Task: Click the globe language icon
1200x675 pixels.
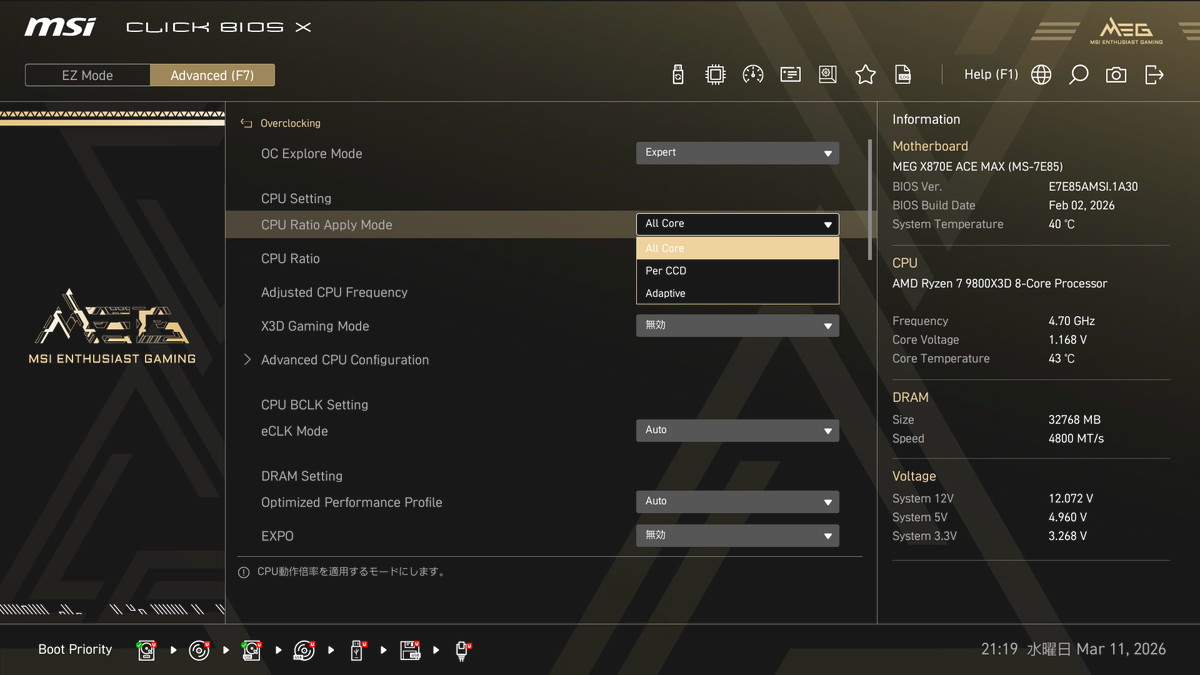Action: (1041, 75)
